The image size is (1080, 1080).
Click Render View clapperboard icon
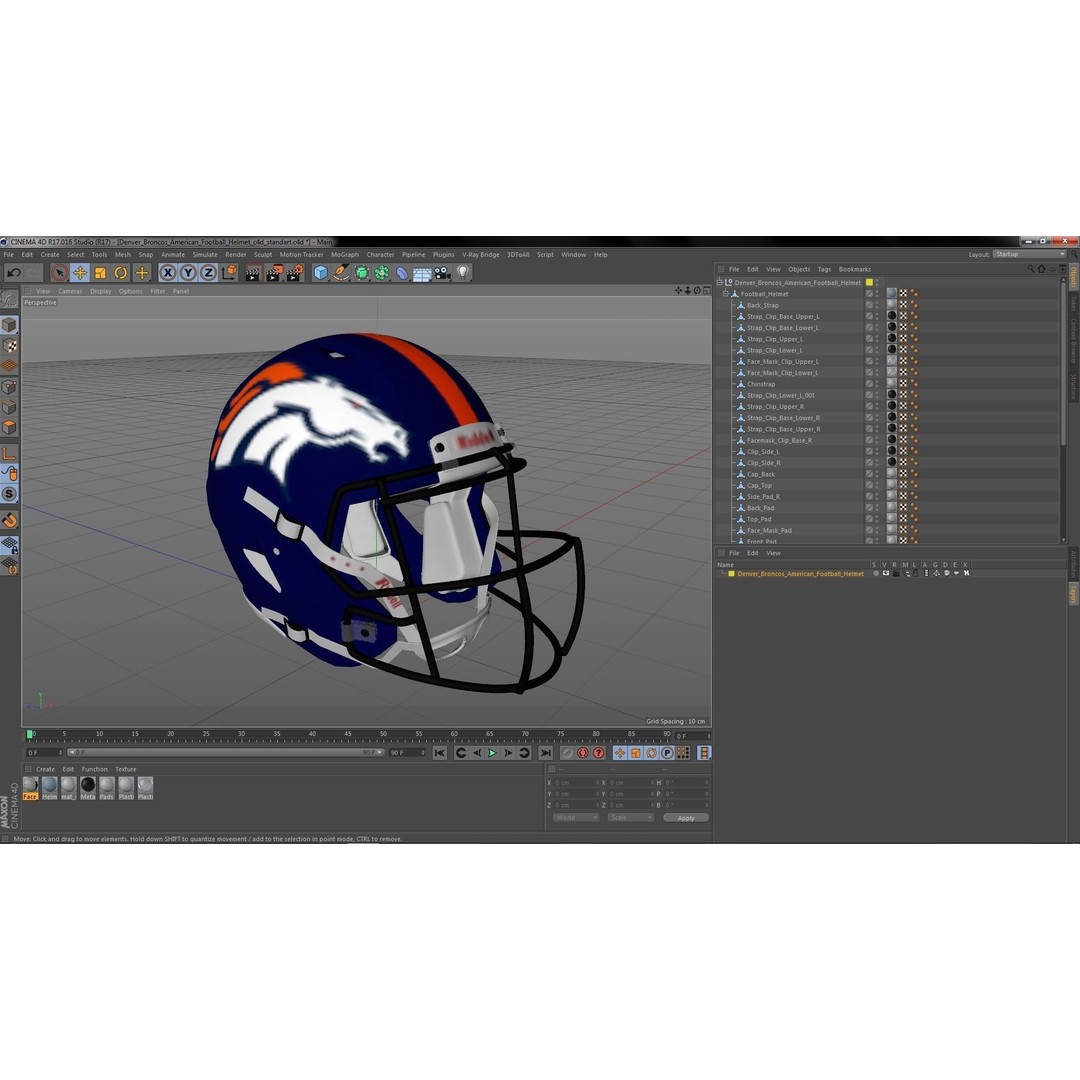pyautogui.click(x=253, y=273)
